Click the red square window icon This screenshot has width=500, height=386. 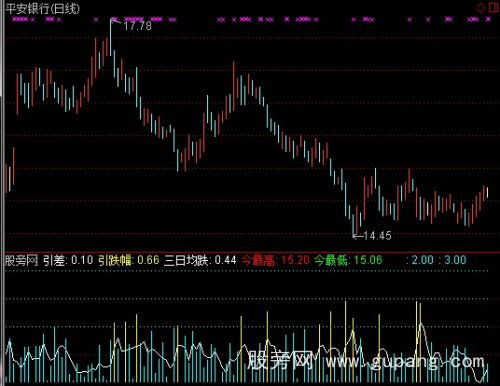(x=493, y=7)
